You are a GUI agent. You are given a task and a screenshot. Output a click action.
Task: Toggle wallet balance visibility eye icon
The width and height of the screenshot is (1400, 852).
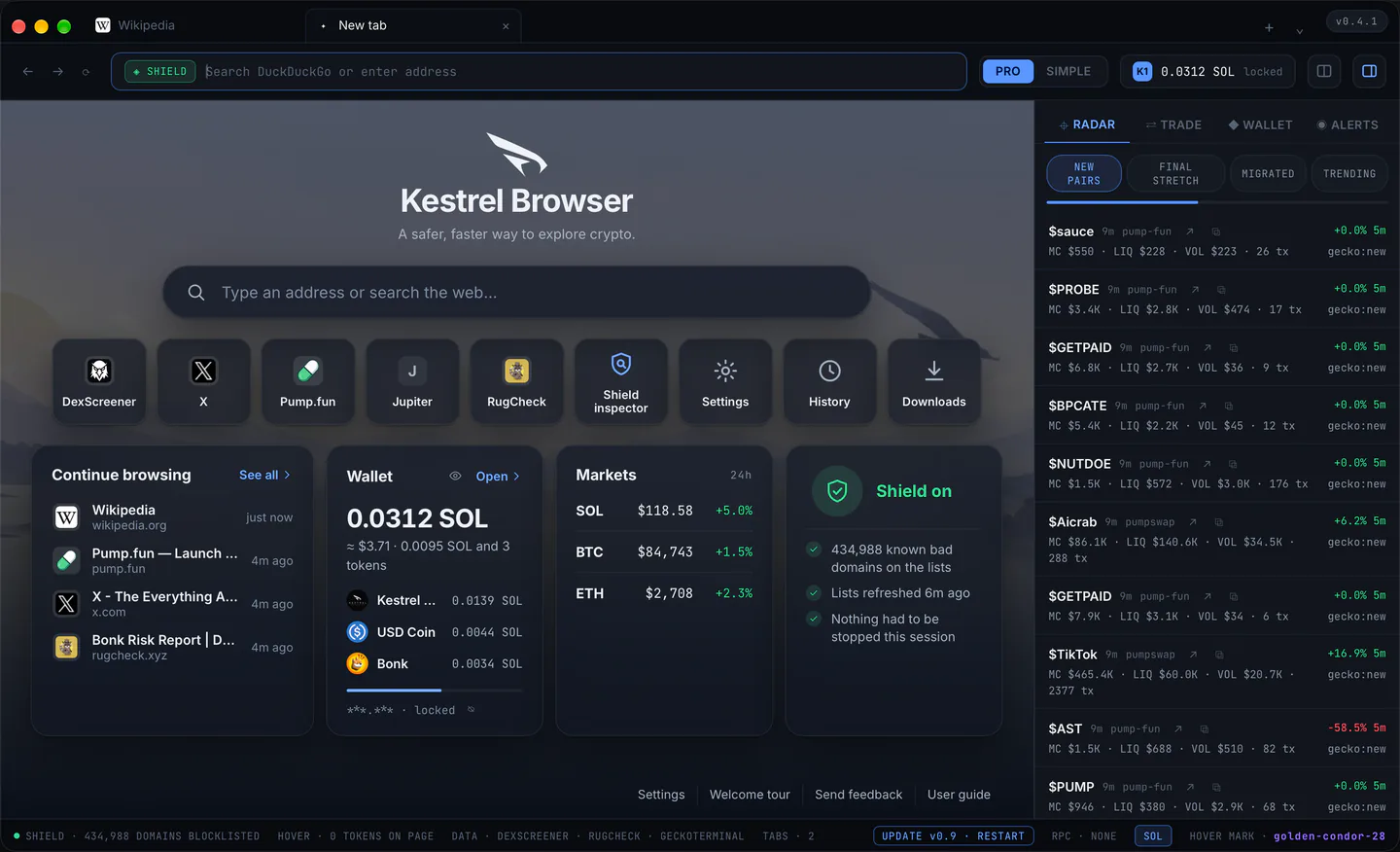(455, 476)
